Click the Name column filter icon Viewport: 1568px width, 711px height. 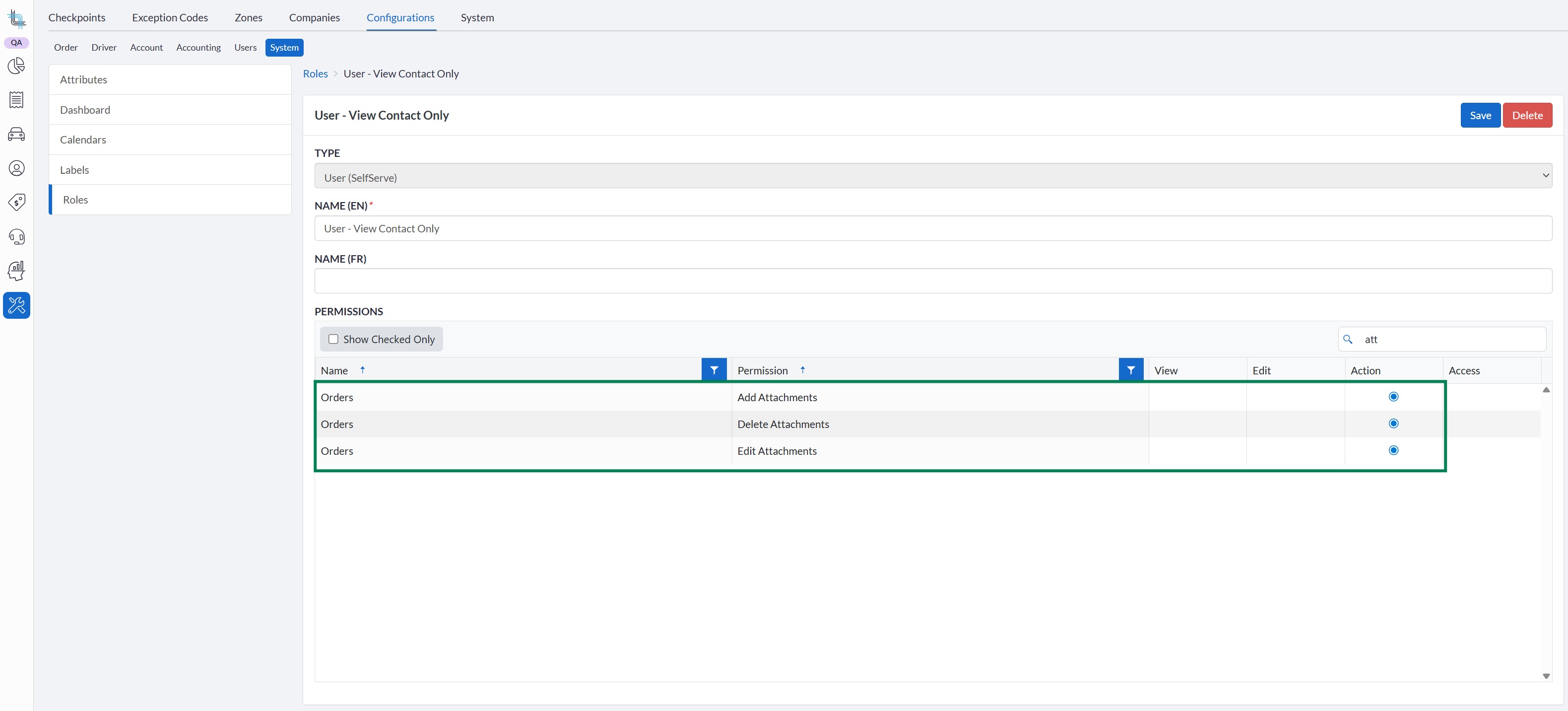coord(714,370)
